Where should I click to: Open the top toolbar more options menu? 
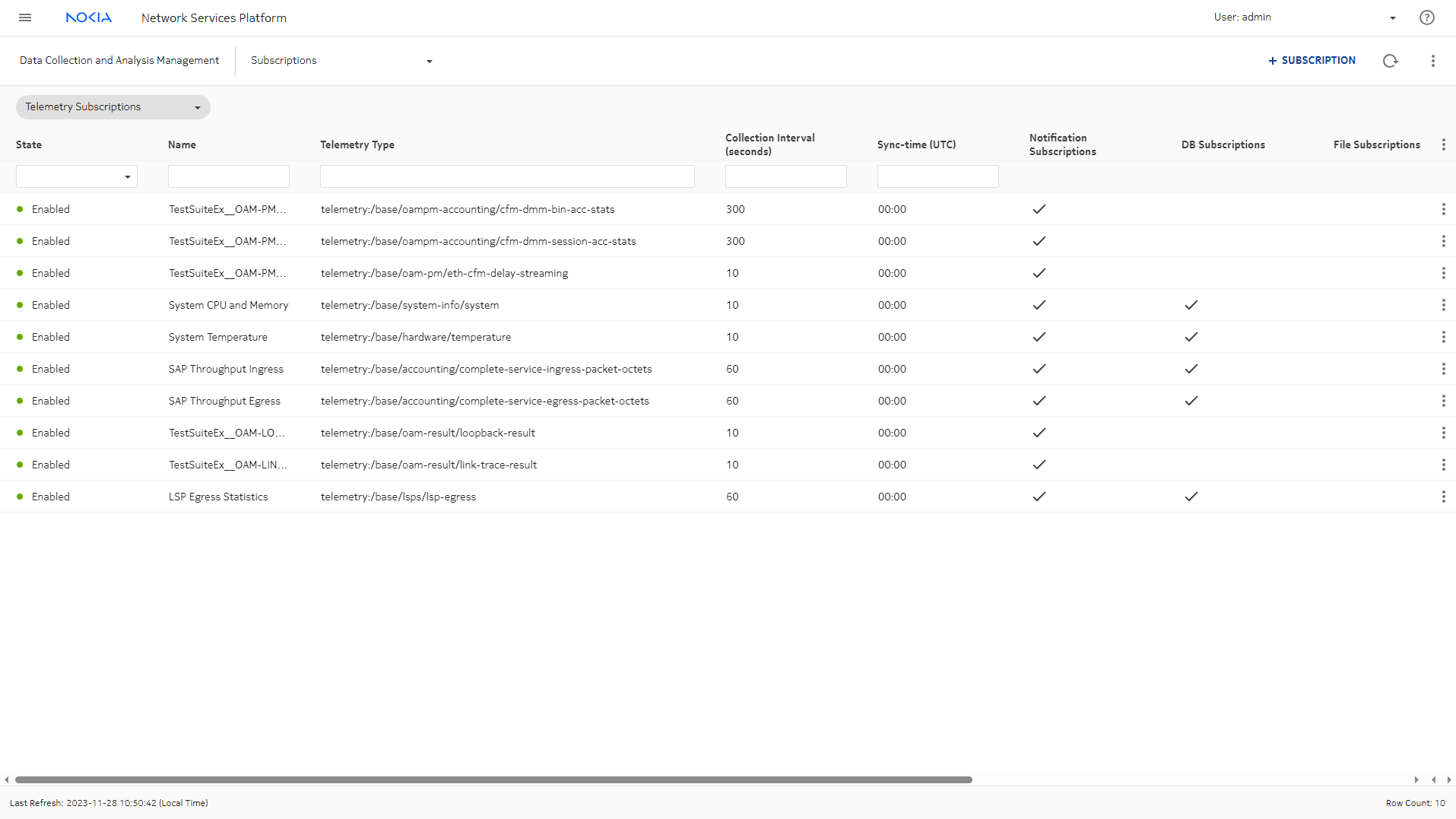tap(1432, 61)
